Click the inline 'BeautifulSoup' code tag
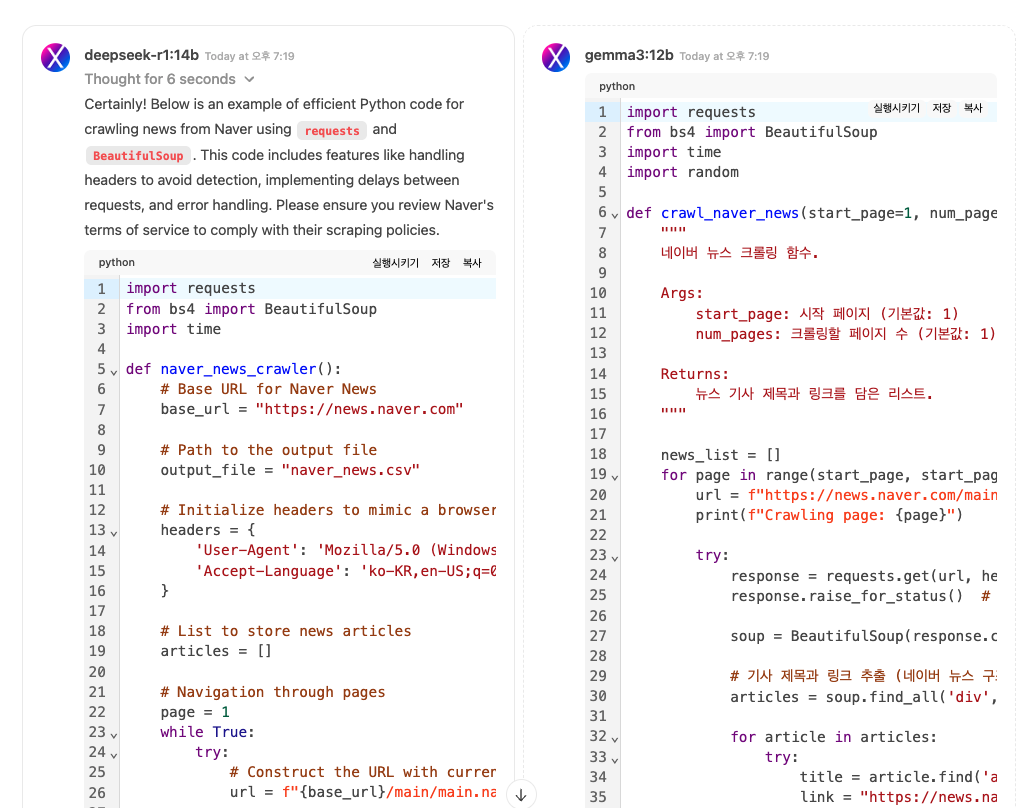The width and height of the screenshot is (1035, 808). pyautogui.click(x=138, y=156)
